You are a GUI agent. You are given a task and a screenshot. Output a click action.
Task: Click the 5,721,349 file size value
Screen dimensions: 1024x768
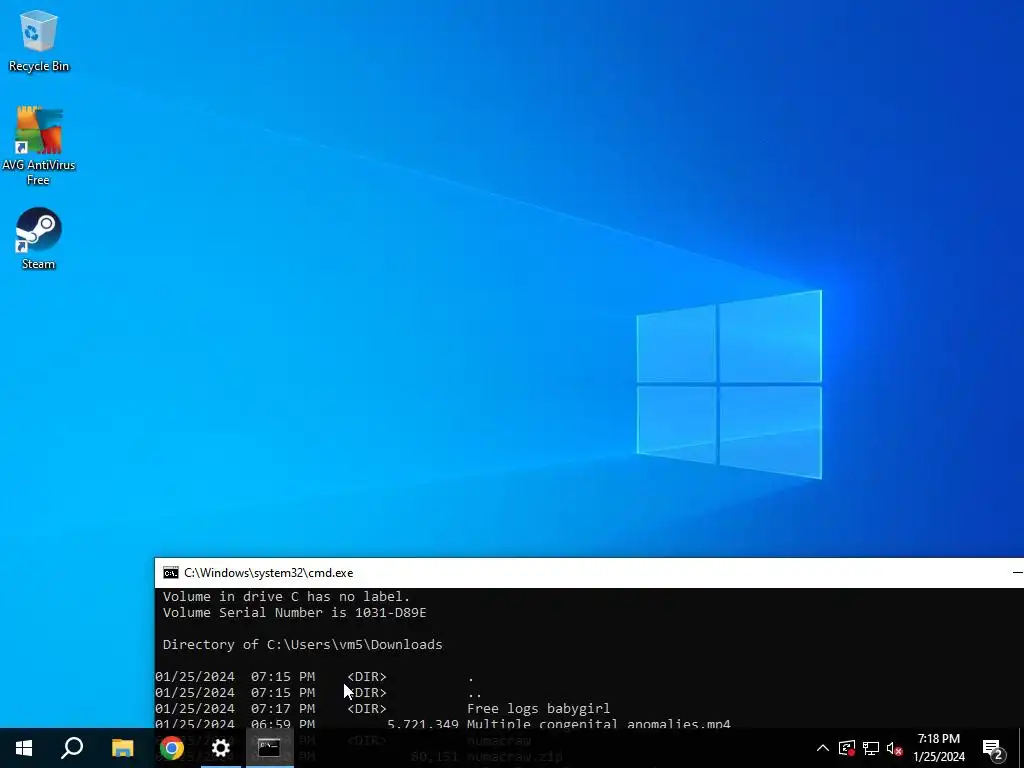coord(423,724)
